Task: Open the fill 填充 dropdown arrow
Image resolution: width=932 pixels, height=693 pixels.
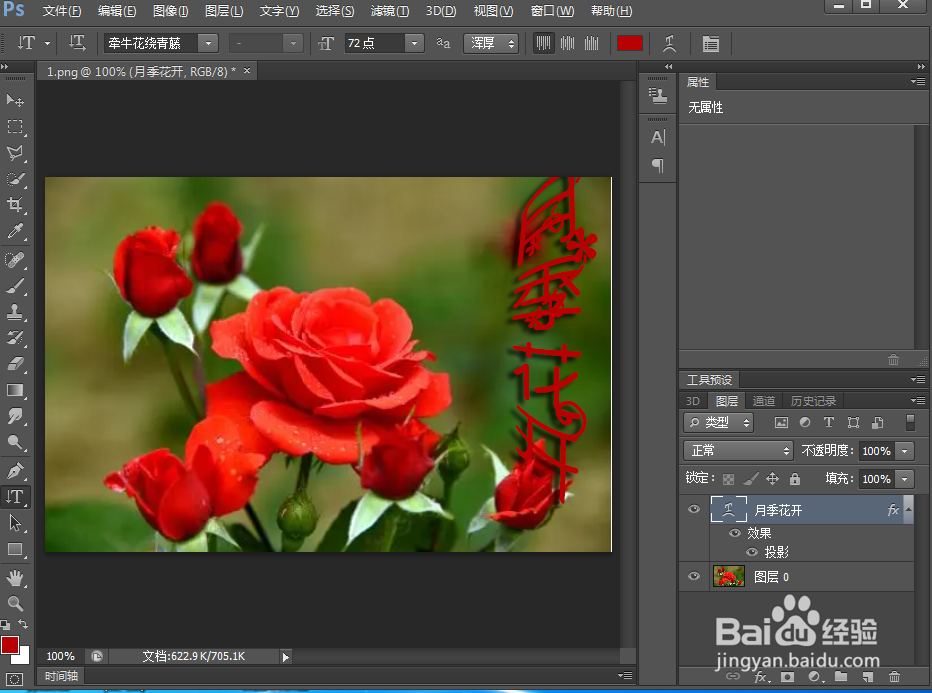Action: 905,478
